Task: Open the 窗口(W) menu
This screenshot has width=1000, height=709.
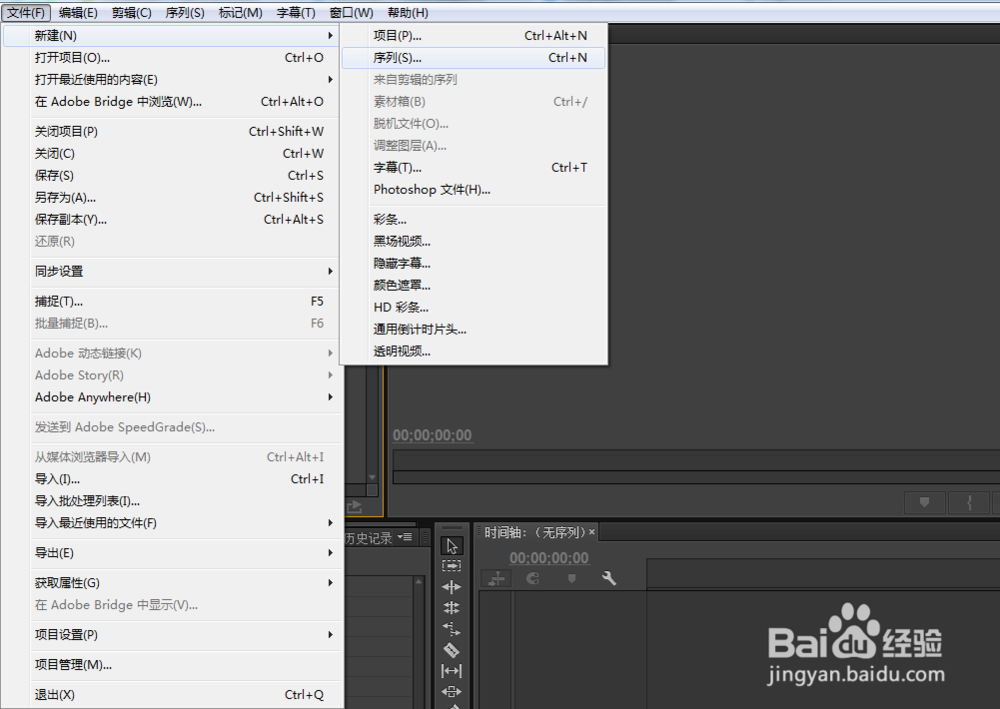Action: coord(351,13)
